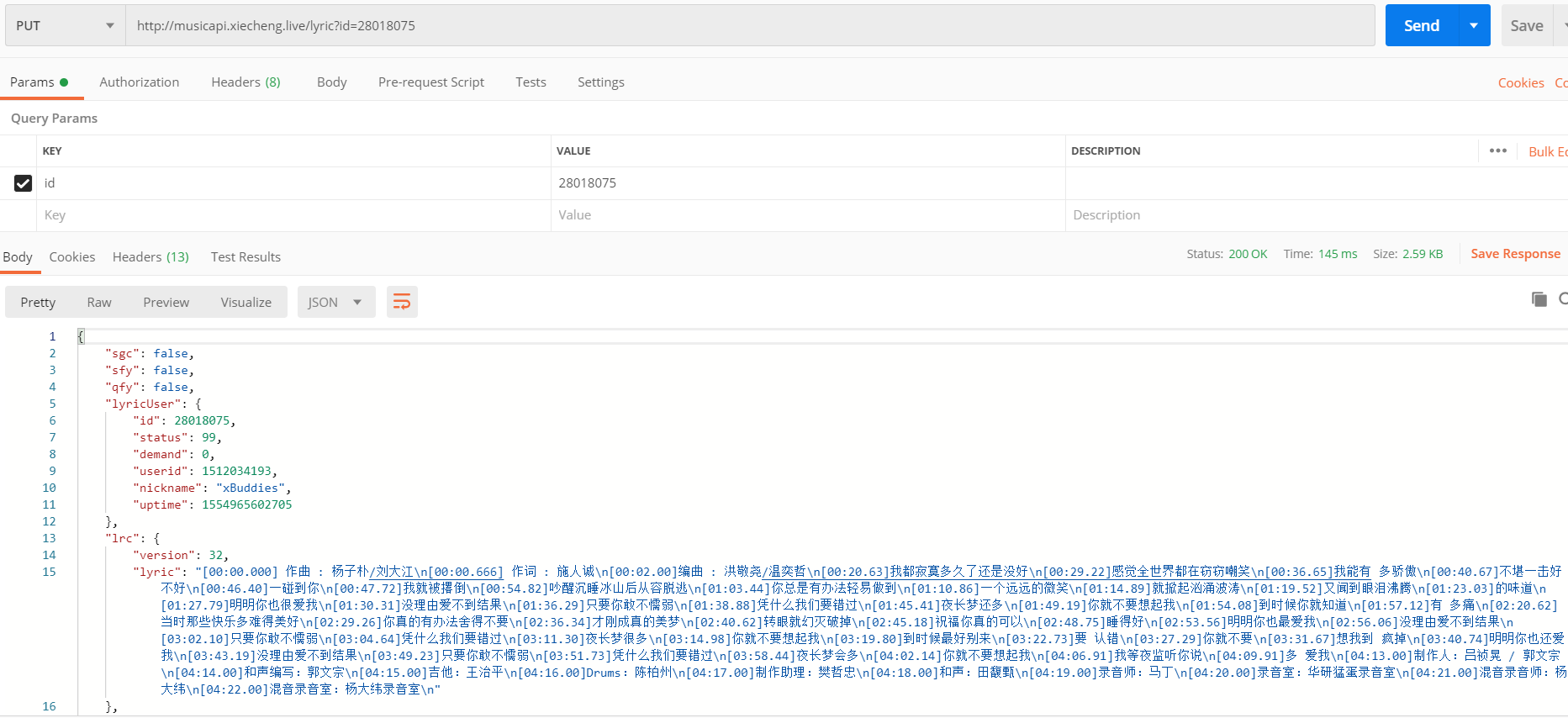Click the "id": 28018075 JSON line
The image size is (1568, 718).
(184, 420)
